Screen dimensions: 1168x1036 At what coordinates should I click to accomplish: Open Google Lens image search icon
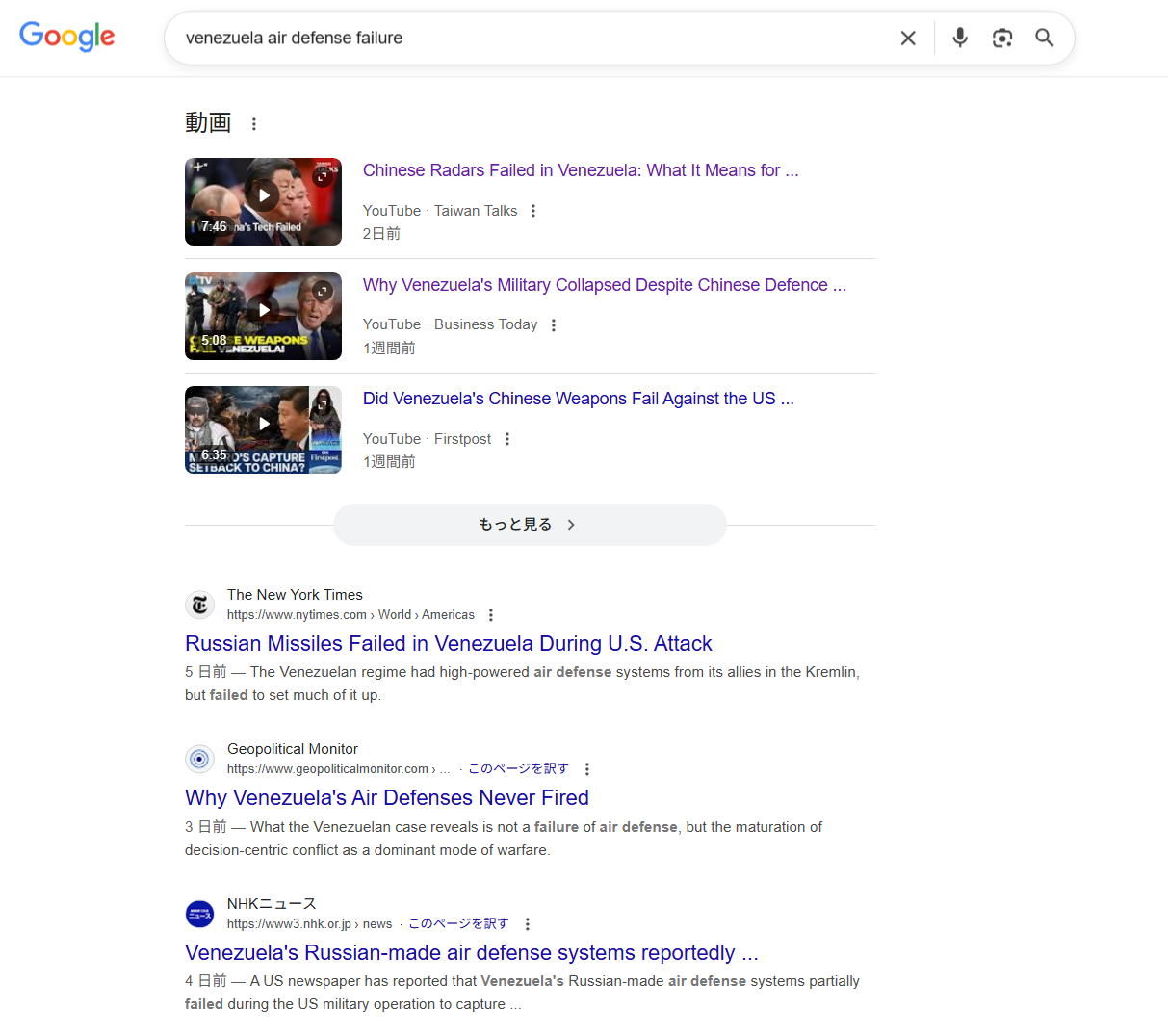click(x=1002, y=38)
